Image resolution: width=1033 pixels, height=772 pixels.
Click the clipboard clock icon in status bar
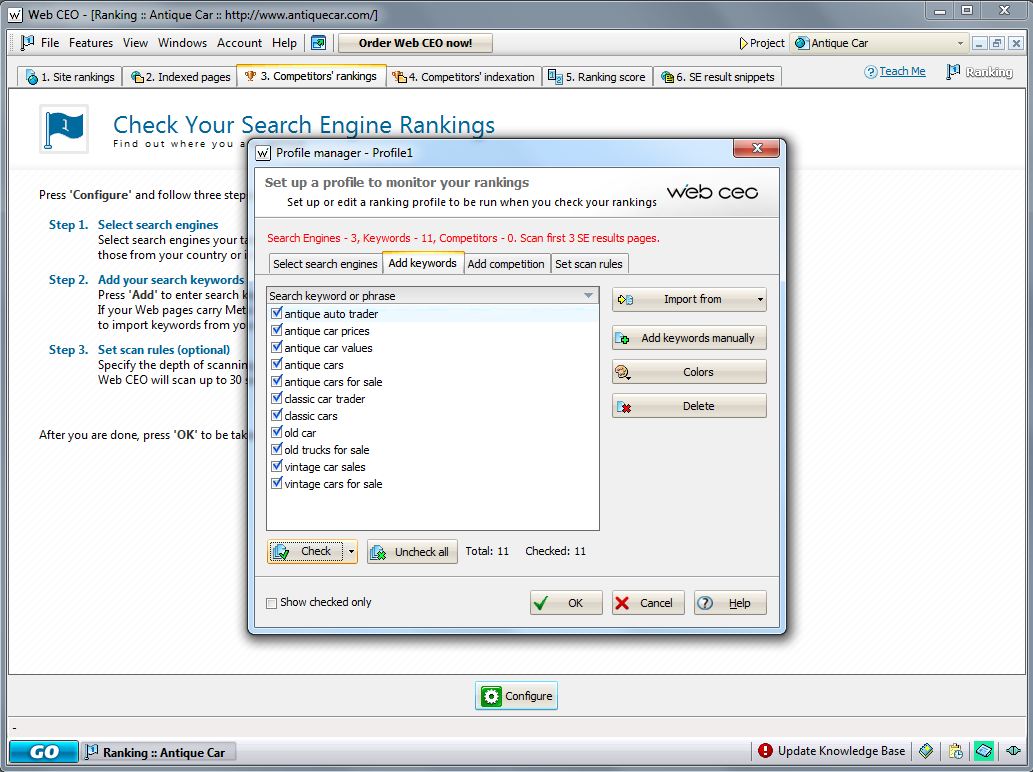(955, 750)
